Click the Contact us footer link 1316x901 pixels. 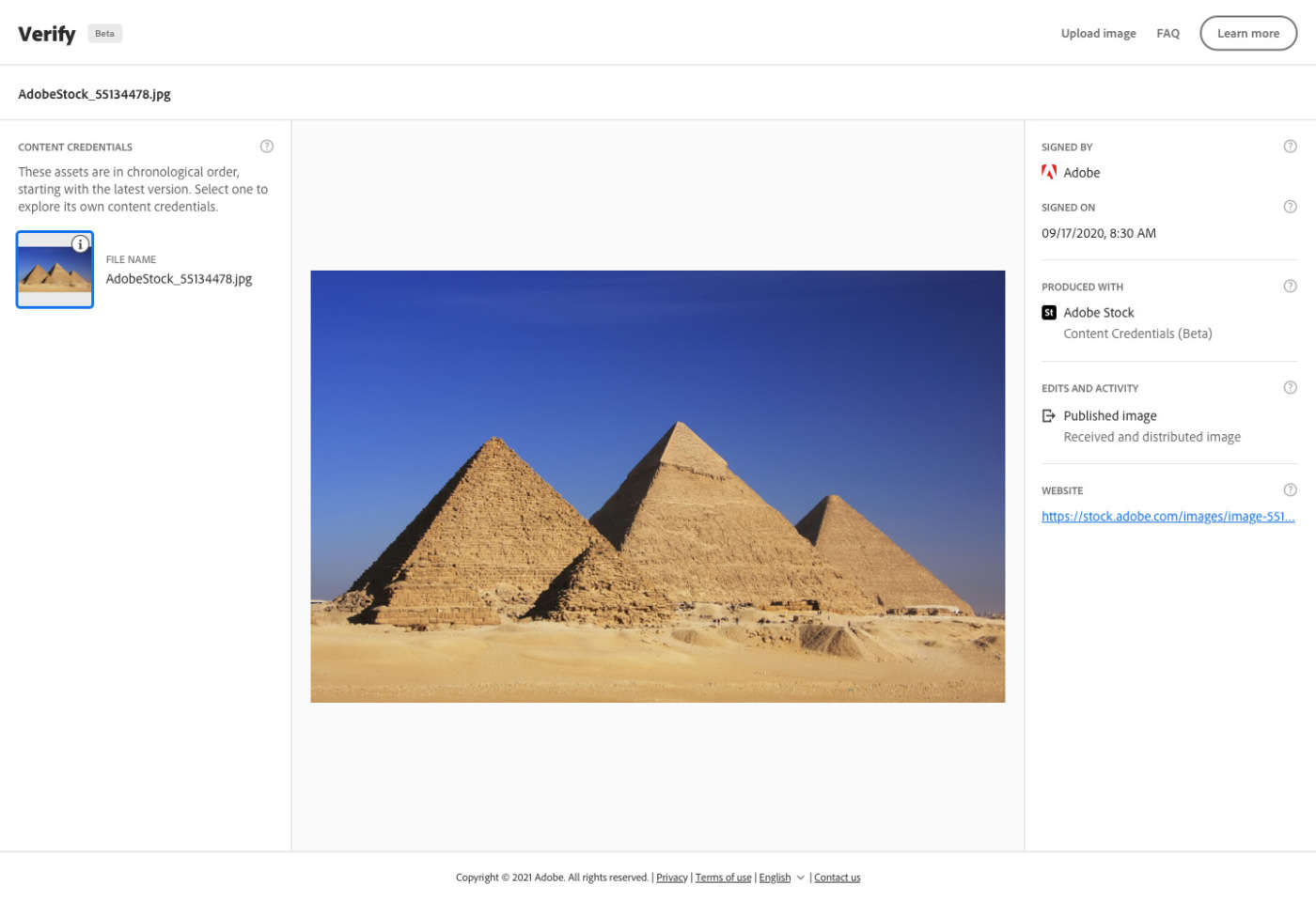click(837, 877)
